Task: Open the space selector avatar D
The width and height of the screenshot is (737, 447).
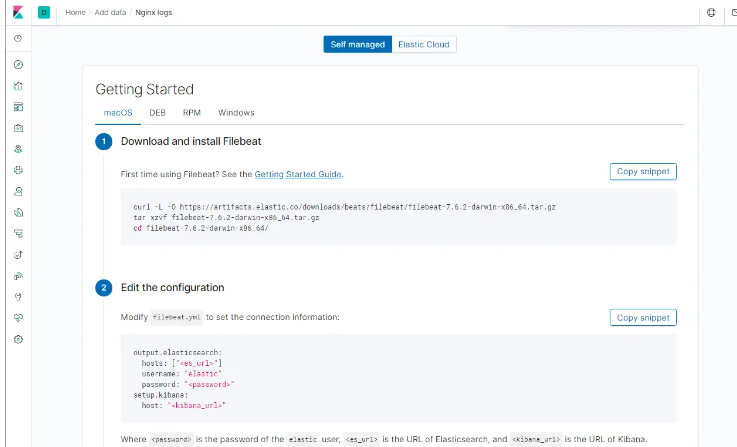Action: pyautogui.click(x=44, y=12)
